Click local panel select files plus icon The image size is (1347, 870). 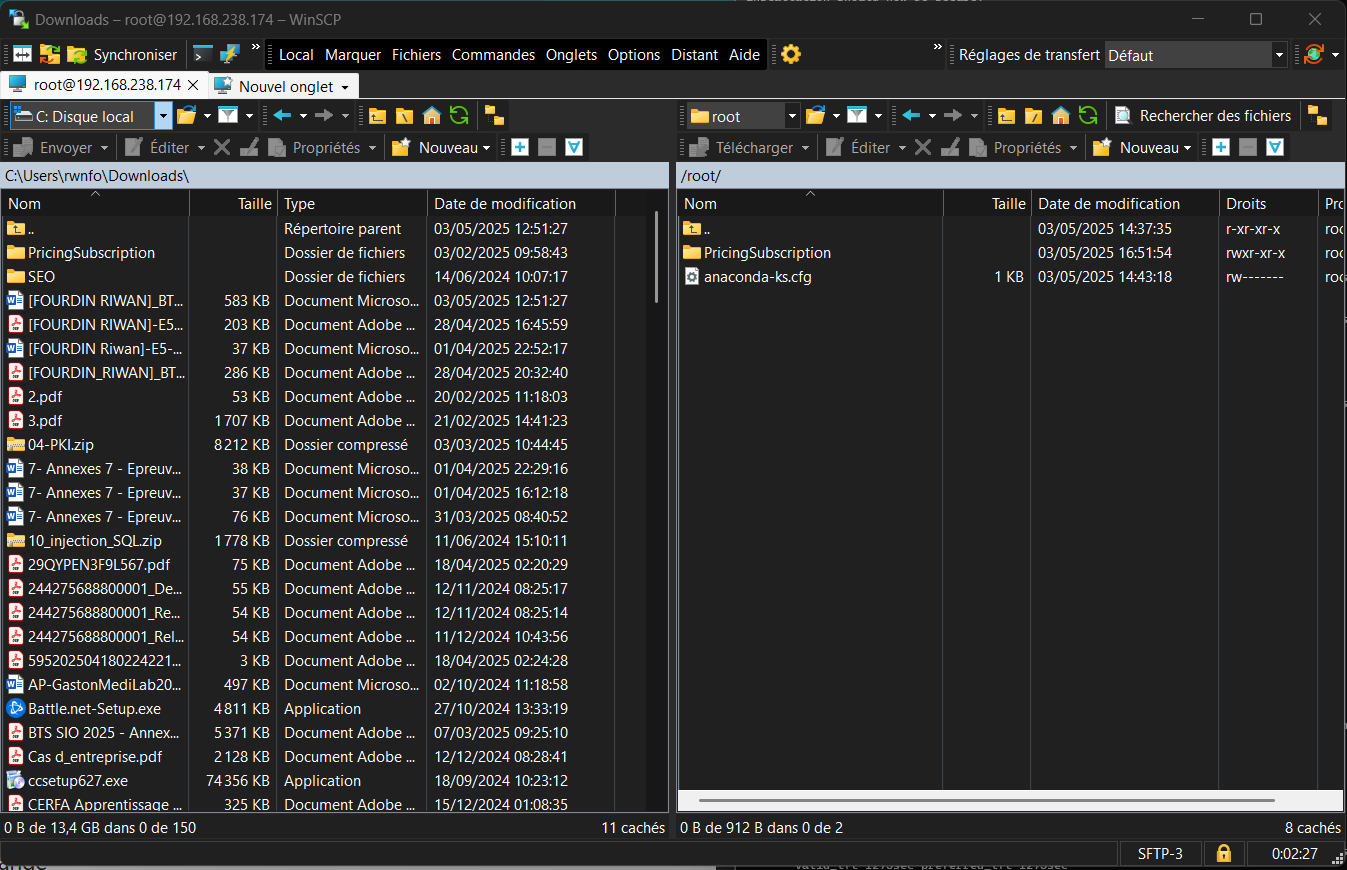[520, 148]
